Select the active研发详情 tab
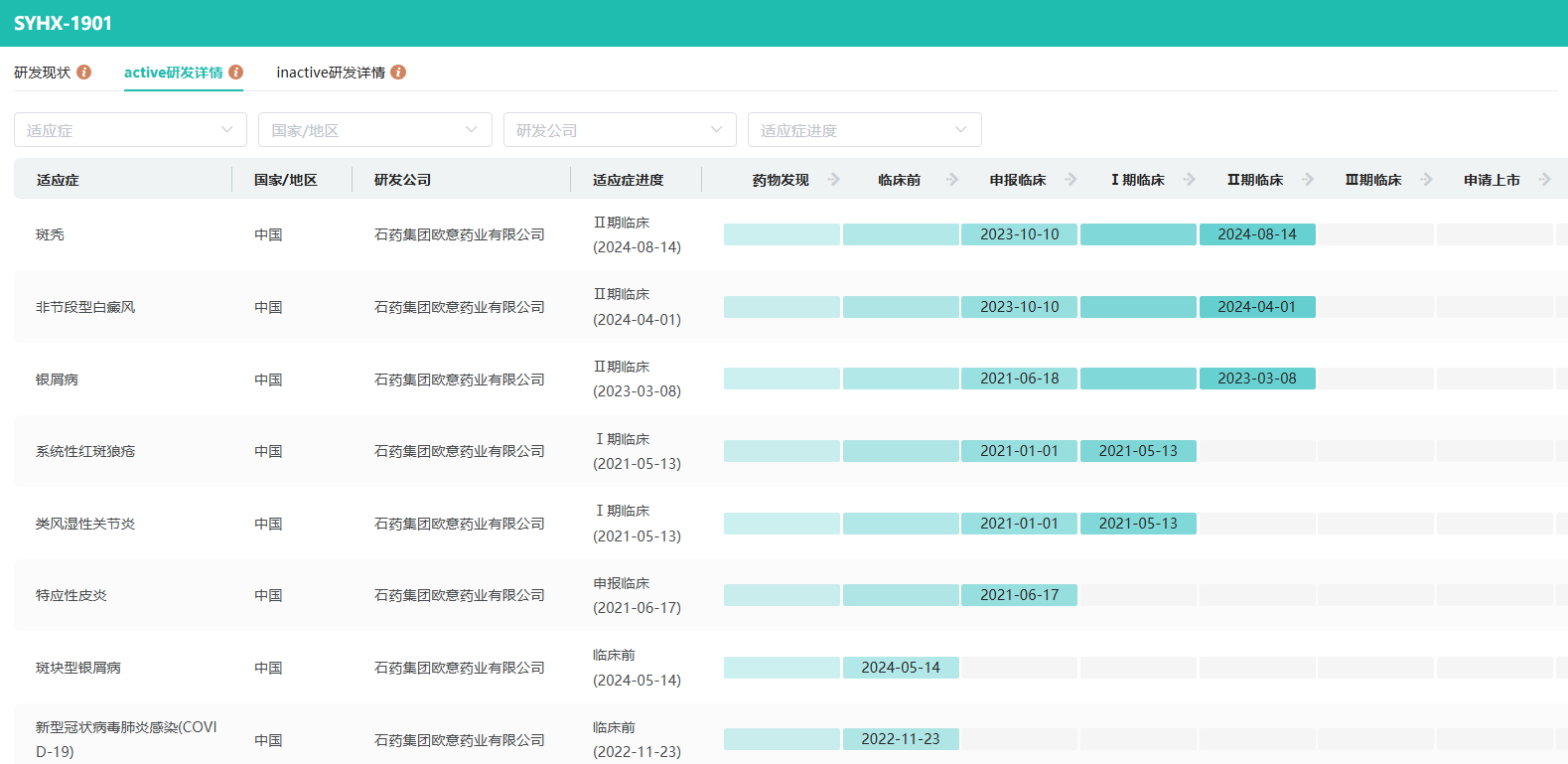This screenshot has height=764, width=1568. click(x=173, y=73)
